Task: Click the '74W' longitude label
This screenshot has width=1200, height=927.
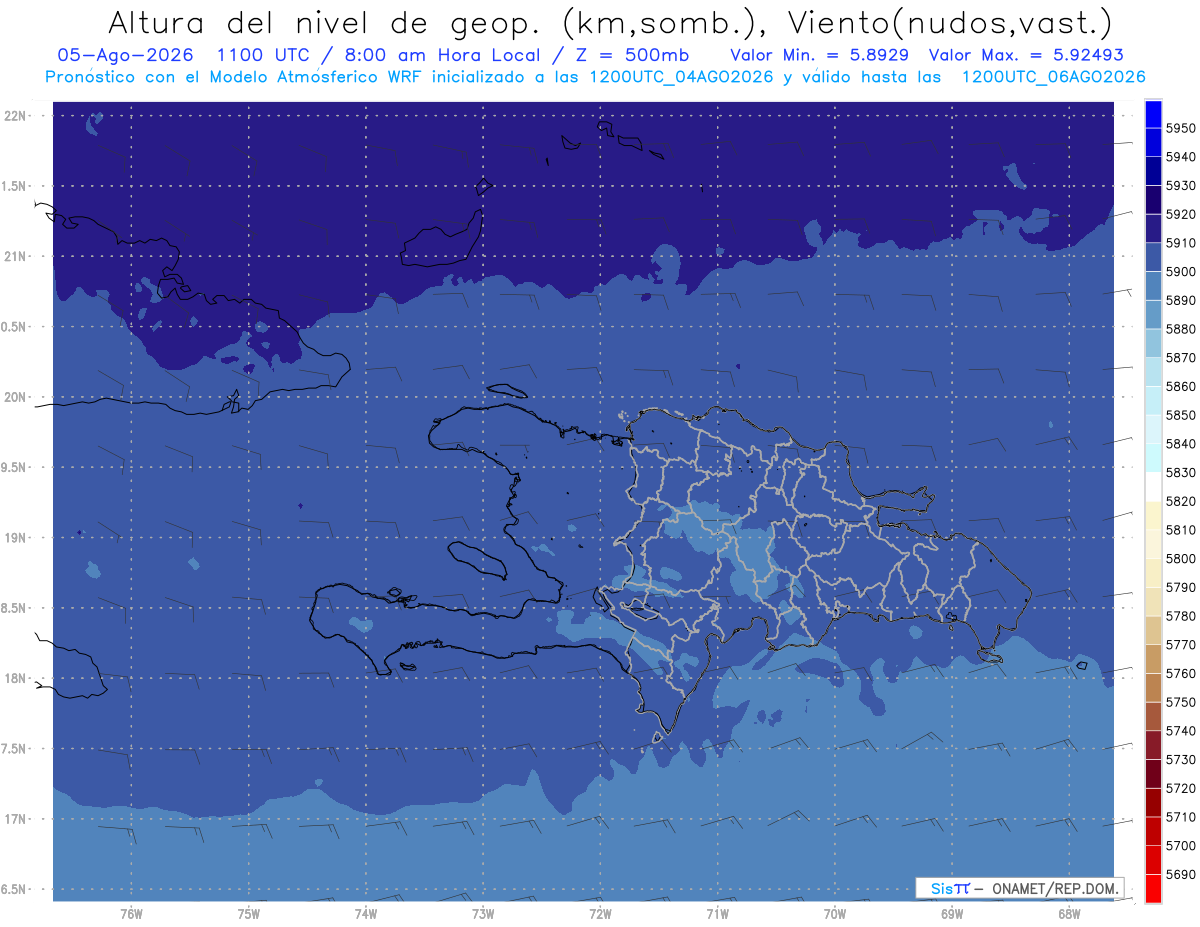Action: [x=365, y=914]
